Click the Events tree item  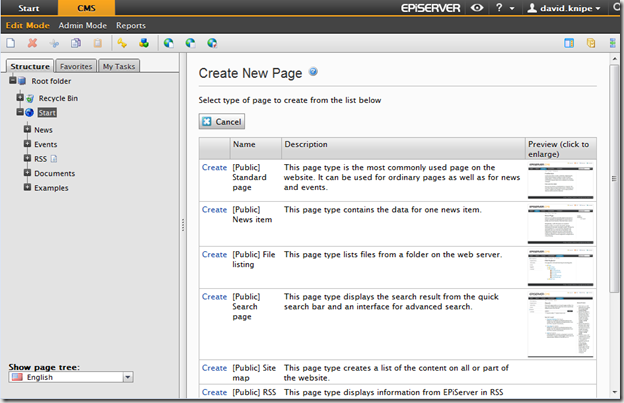45,144
